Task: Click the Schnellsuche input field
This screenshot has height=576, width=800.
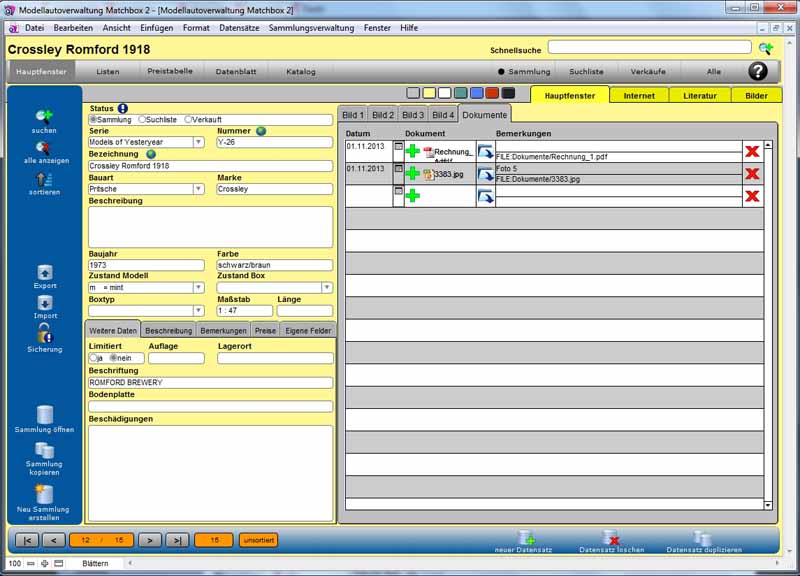Action: (x=649, y=47)
